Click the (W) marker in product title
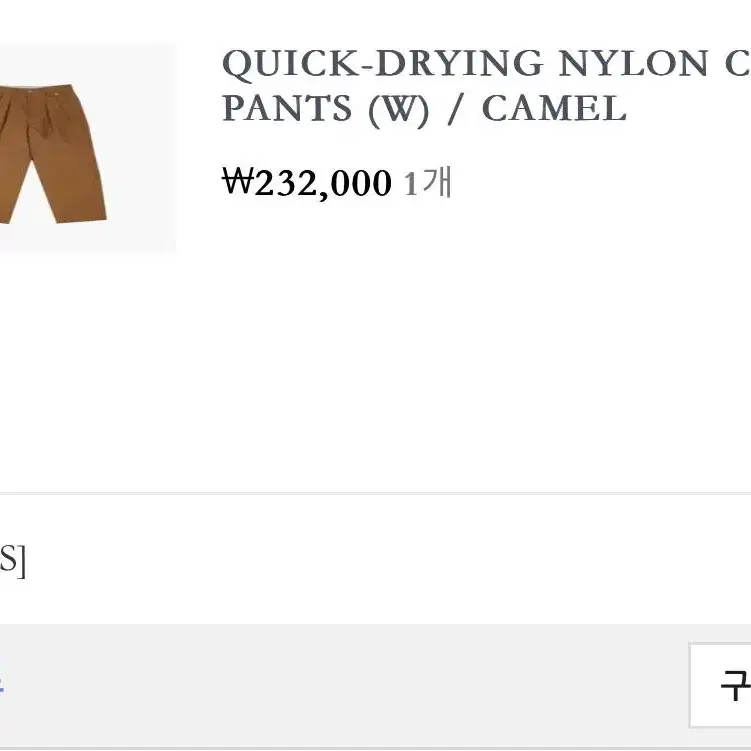The height and width of the screenshot is (751, 751). [398, 110]
